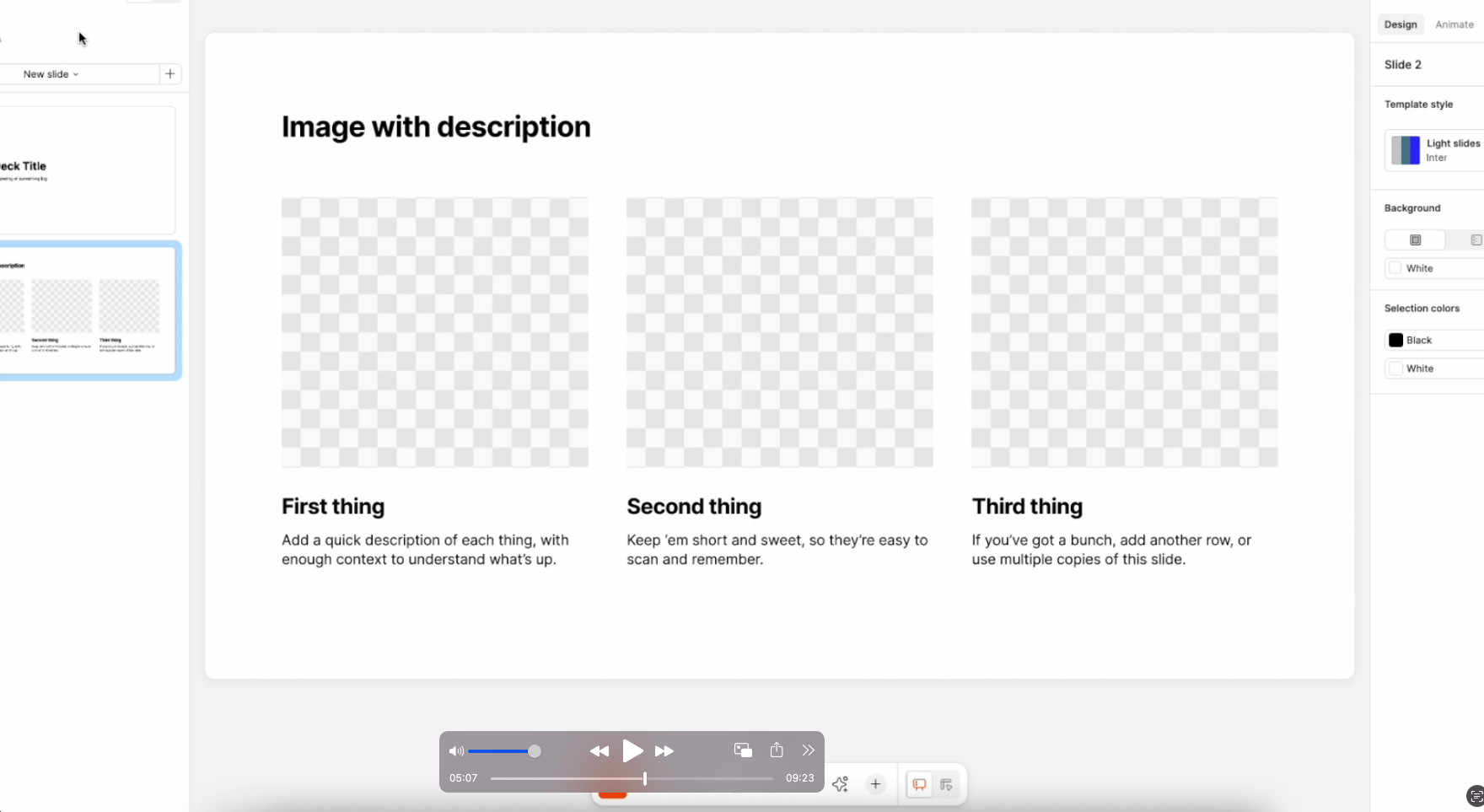Click the plus icon beside New slide
The height and width of the screenshot is (812, 1484).
[x=170, y=74]
